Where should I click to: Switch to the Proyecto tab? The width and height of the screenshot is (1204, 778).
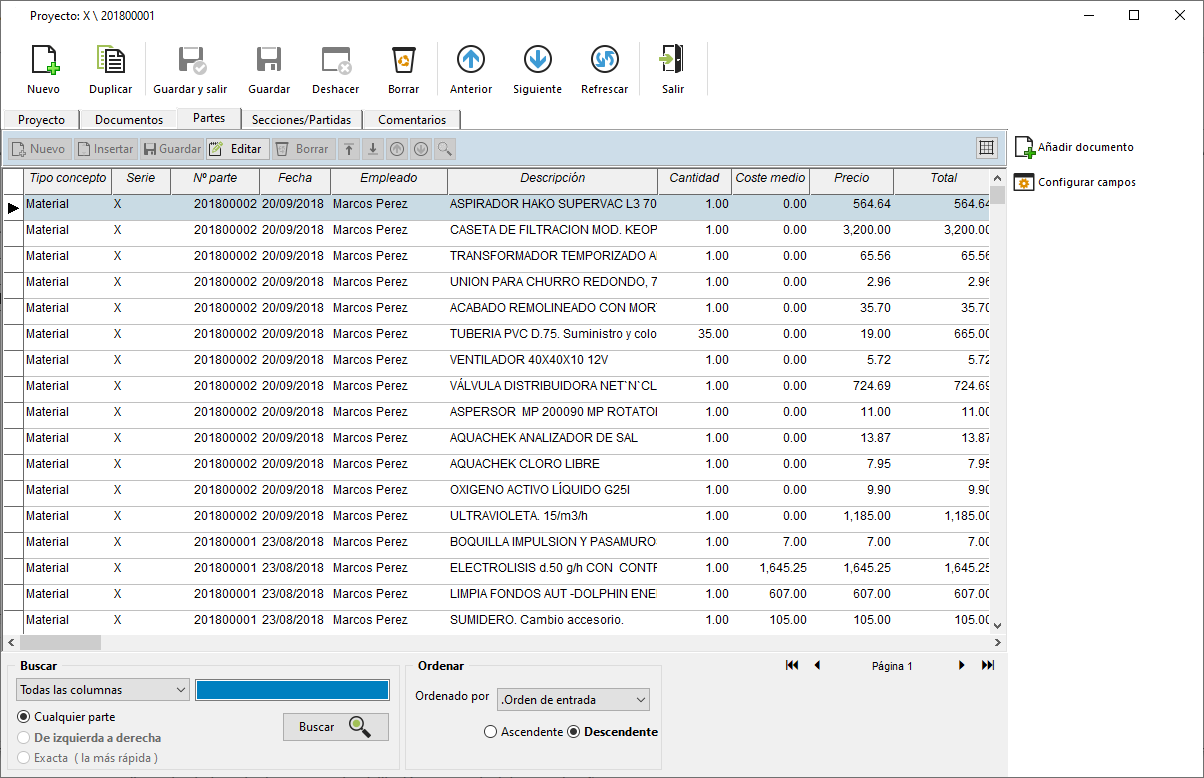click(41, 120)
